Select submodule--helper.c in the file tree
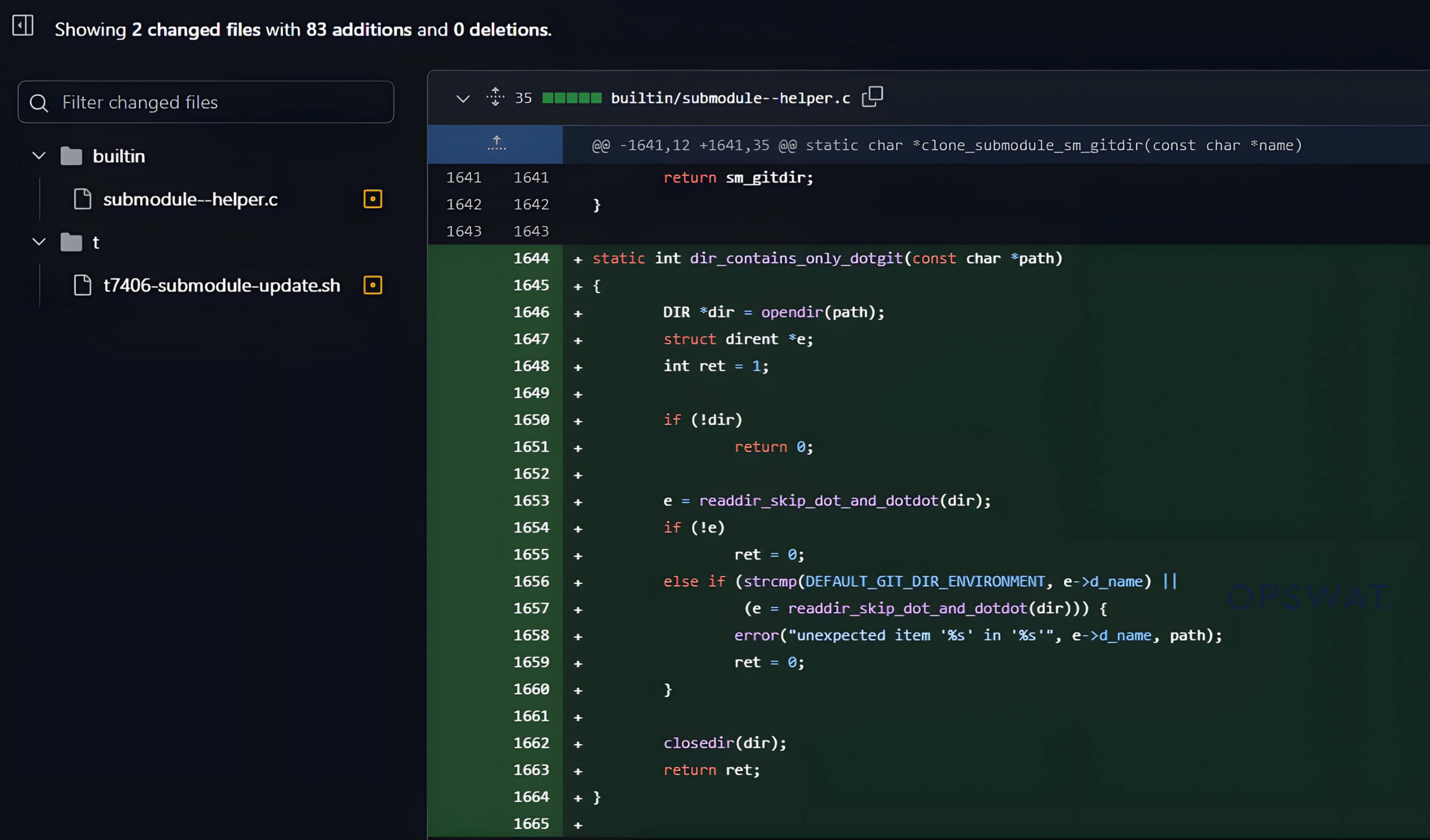The height and width of the screenshot is (840, 1430). point(190,199)
